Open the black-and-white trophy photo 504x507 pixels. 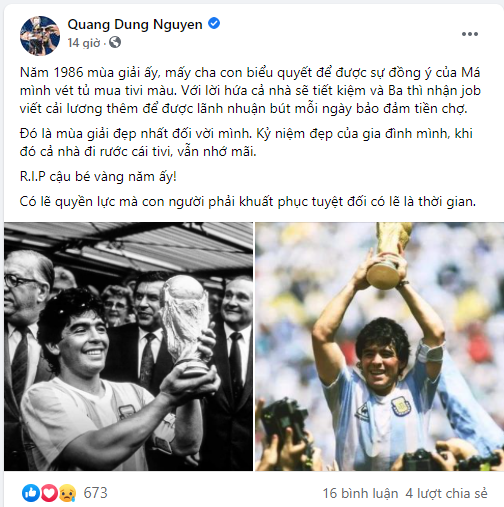(x=128, y=346)
